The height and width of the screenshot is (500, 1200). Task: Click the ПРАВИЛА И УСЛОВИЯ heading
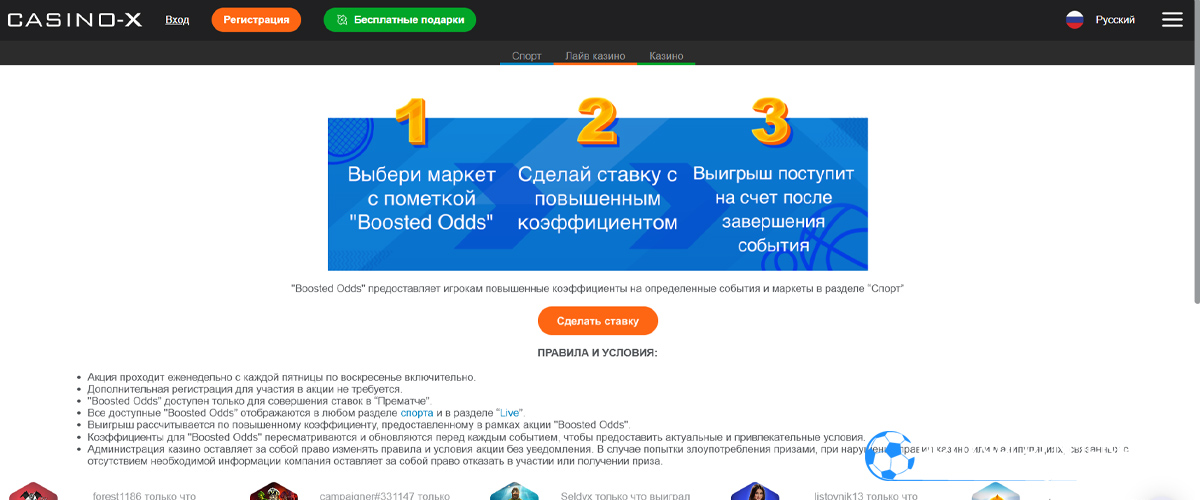coord(597,353)
